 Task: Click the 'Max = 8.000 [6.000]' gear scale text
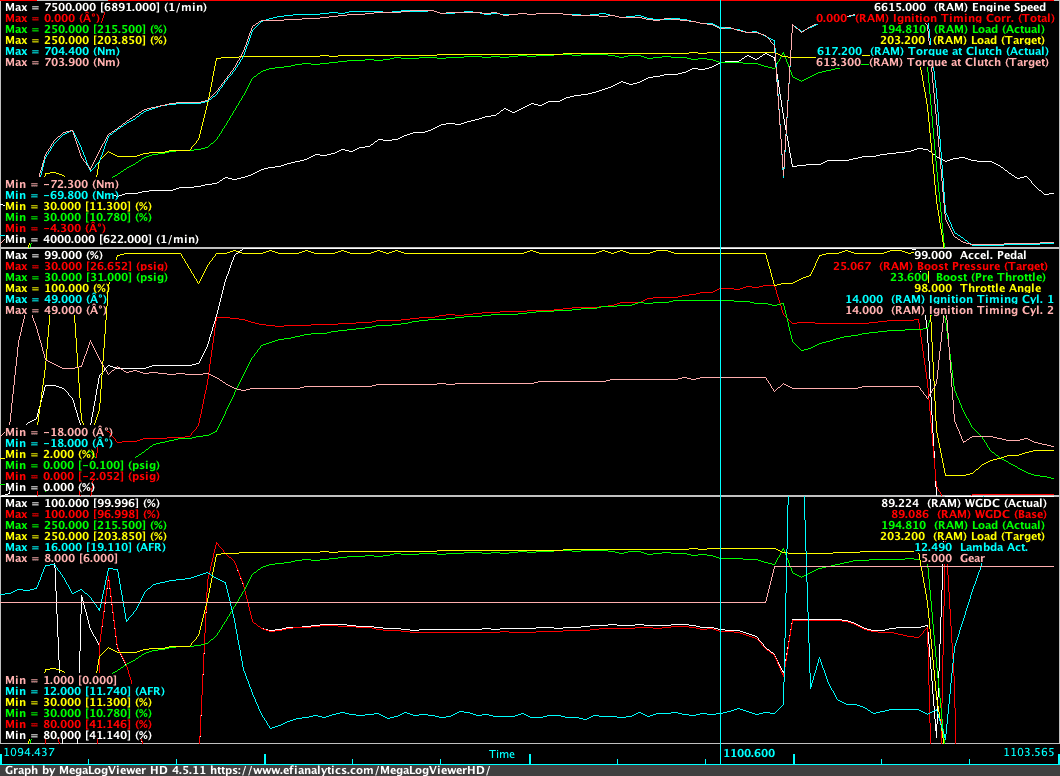[62, 558]
